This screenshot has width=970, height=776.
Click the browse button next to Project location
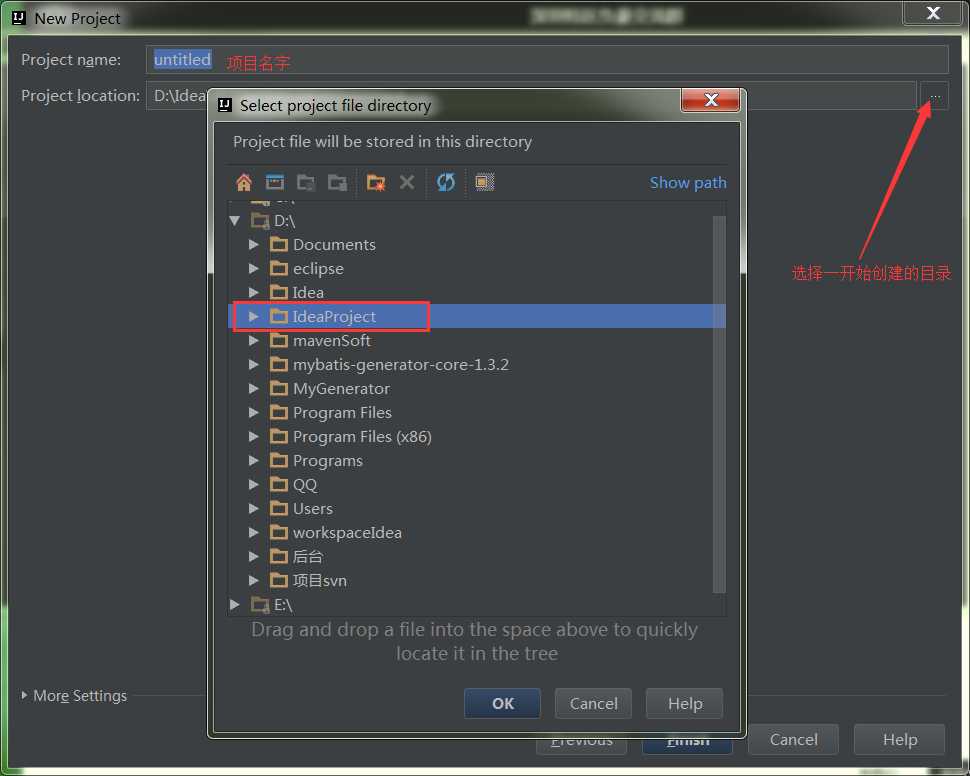click(934, 96)
